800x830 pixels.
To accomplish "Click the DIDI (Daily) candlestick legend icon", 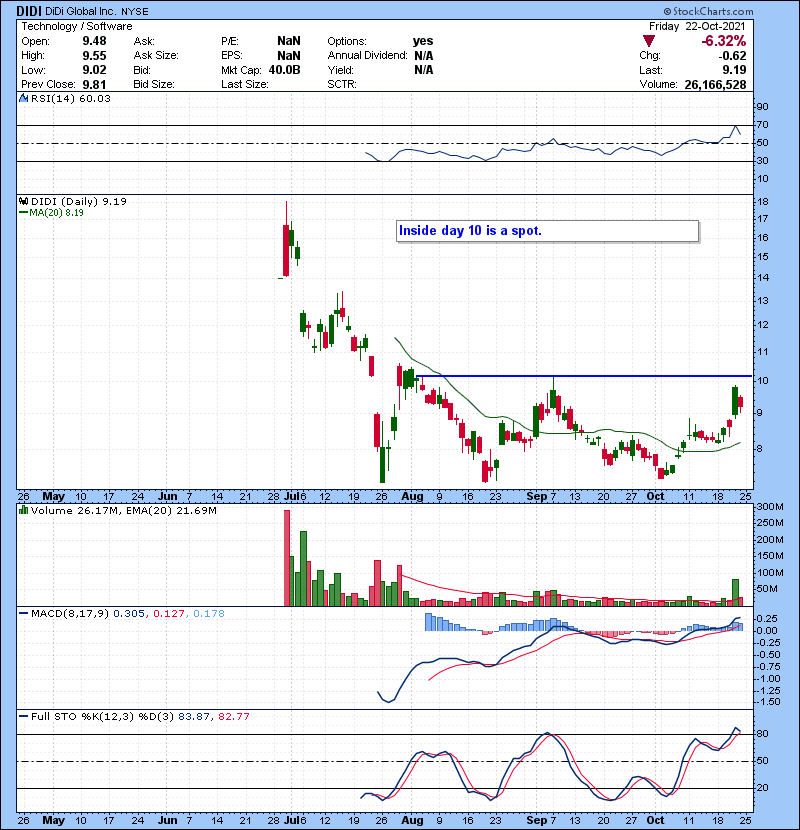I will (x=23, y=201).
